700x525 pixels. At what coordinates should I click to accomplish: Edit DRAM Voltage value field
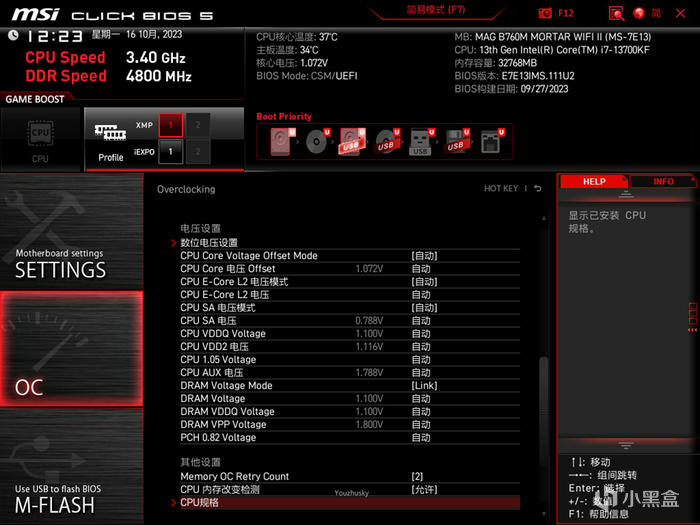(421, 398)
